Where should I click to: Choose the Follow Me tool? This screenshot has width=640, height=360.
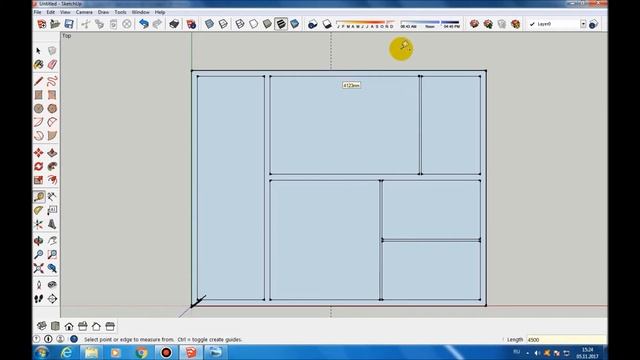coord(52,166)
